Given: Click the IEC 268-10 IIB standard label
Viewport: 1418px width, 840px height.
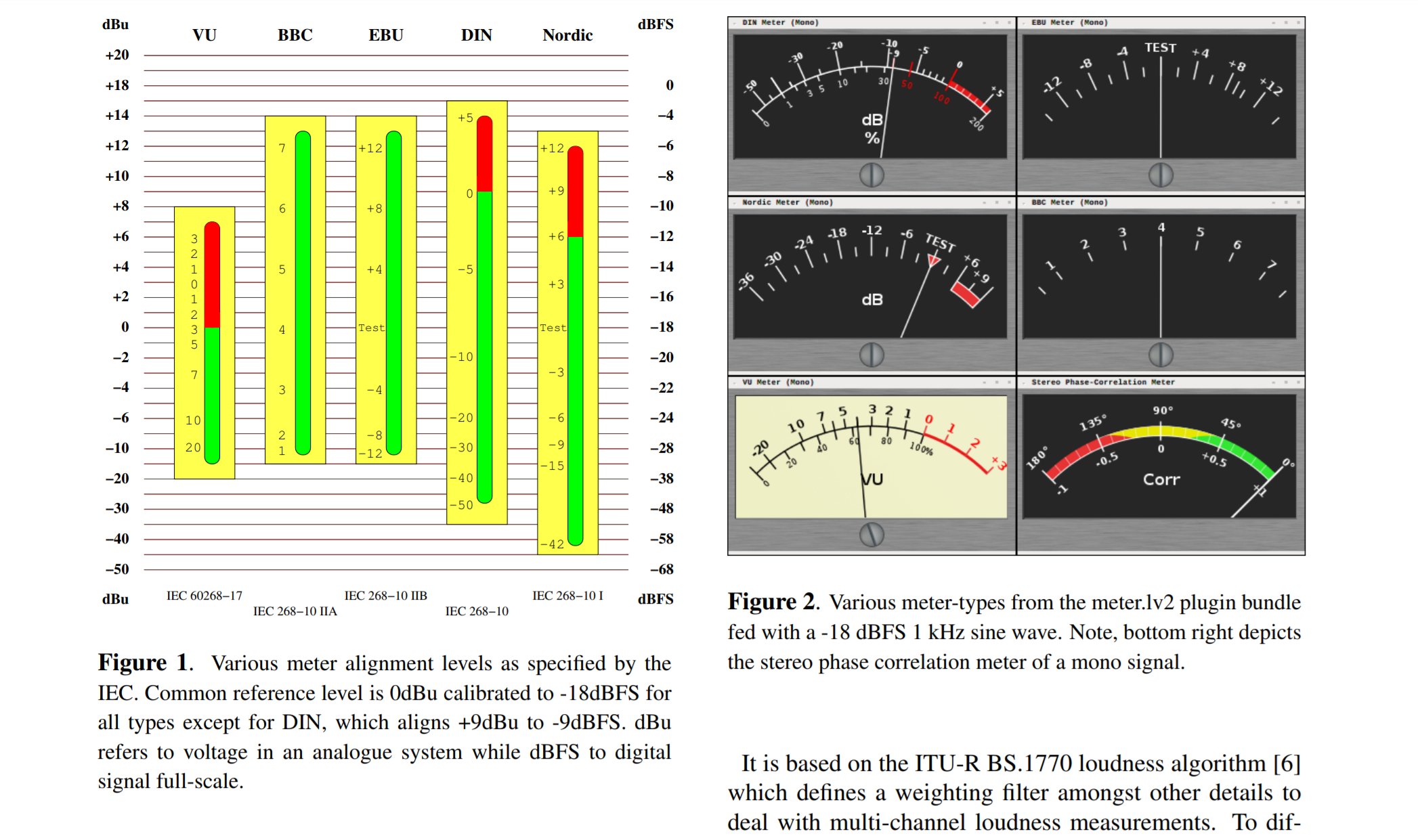Looking at the screenshot, I should 386,596.
